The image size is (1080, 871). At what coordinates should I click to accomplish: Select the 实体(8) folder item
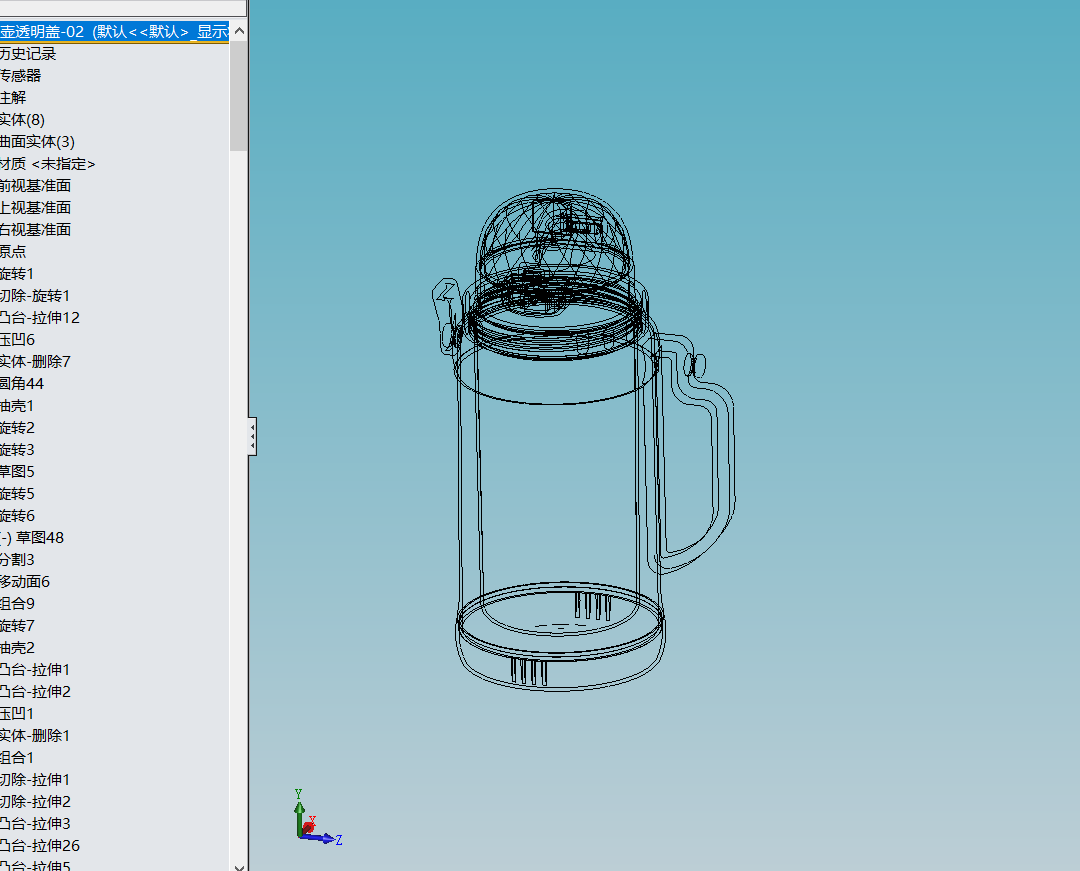point(22,120)
